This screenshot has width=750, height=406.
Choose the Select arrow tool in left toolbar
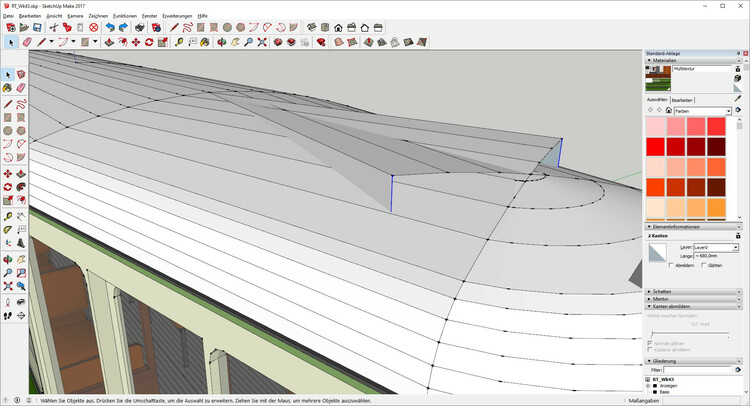tap(8, 74)
